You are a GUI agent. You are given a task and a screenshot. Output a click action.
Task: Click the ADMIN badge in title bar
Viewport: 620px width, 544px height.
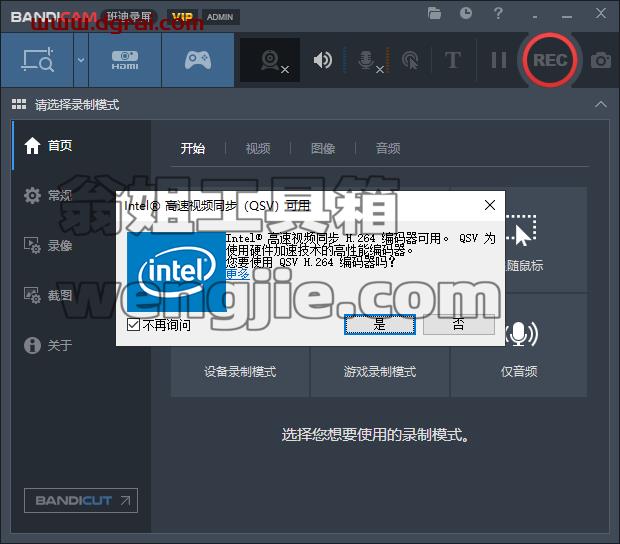point(220,17)
